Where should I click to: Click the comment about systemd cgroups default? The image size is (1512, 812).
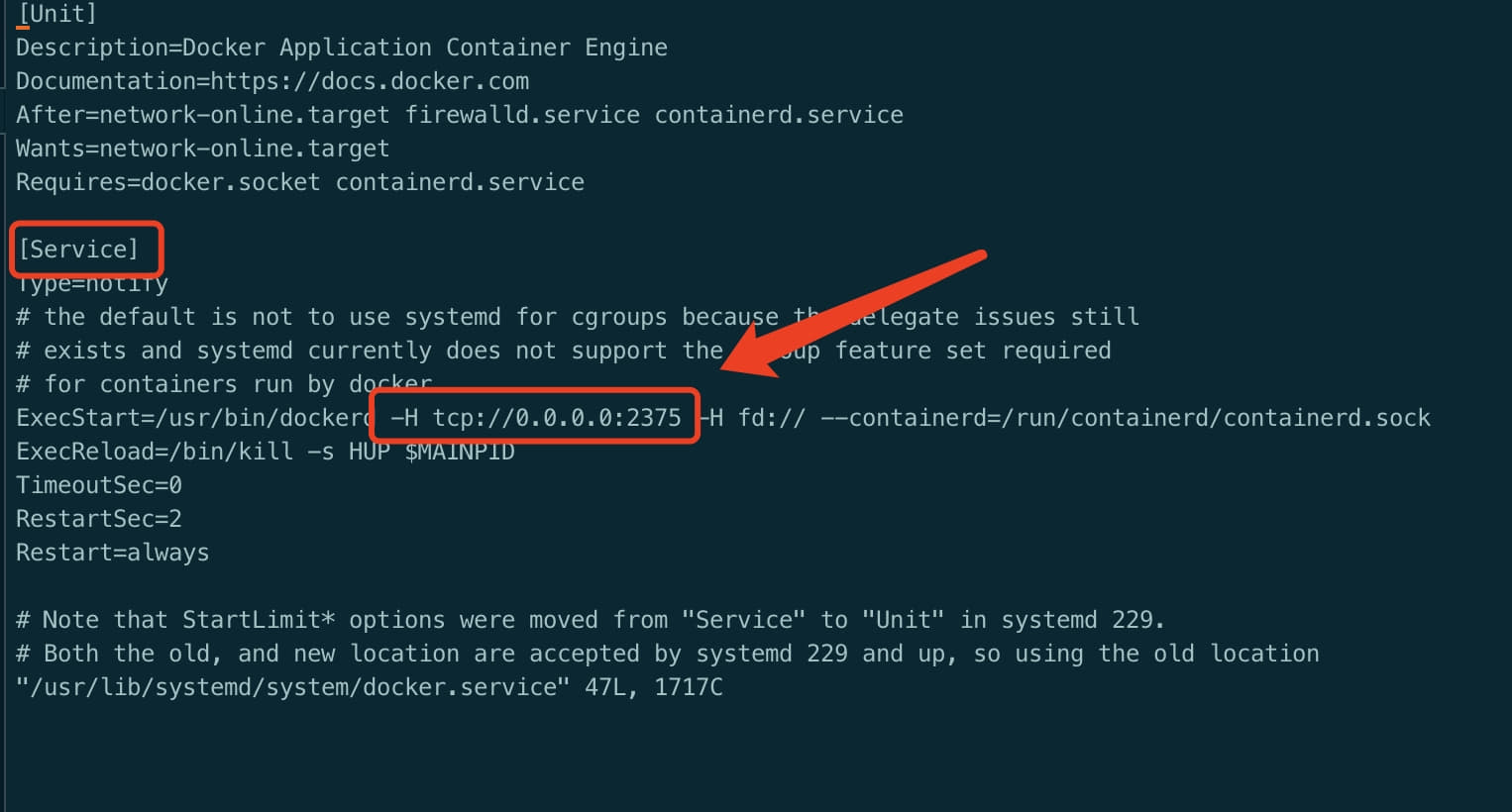pos(577,317)
